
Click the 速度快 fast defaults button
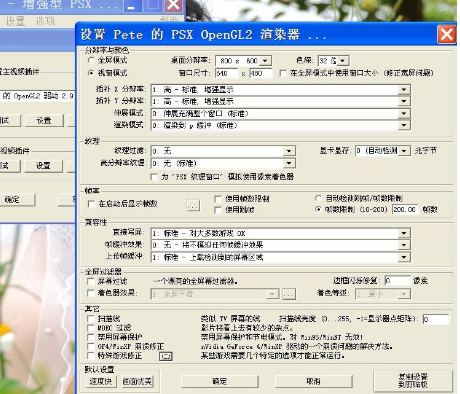[101, 381]
